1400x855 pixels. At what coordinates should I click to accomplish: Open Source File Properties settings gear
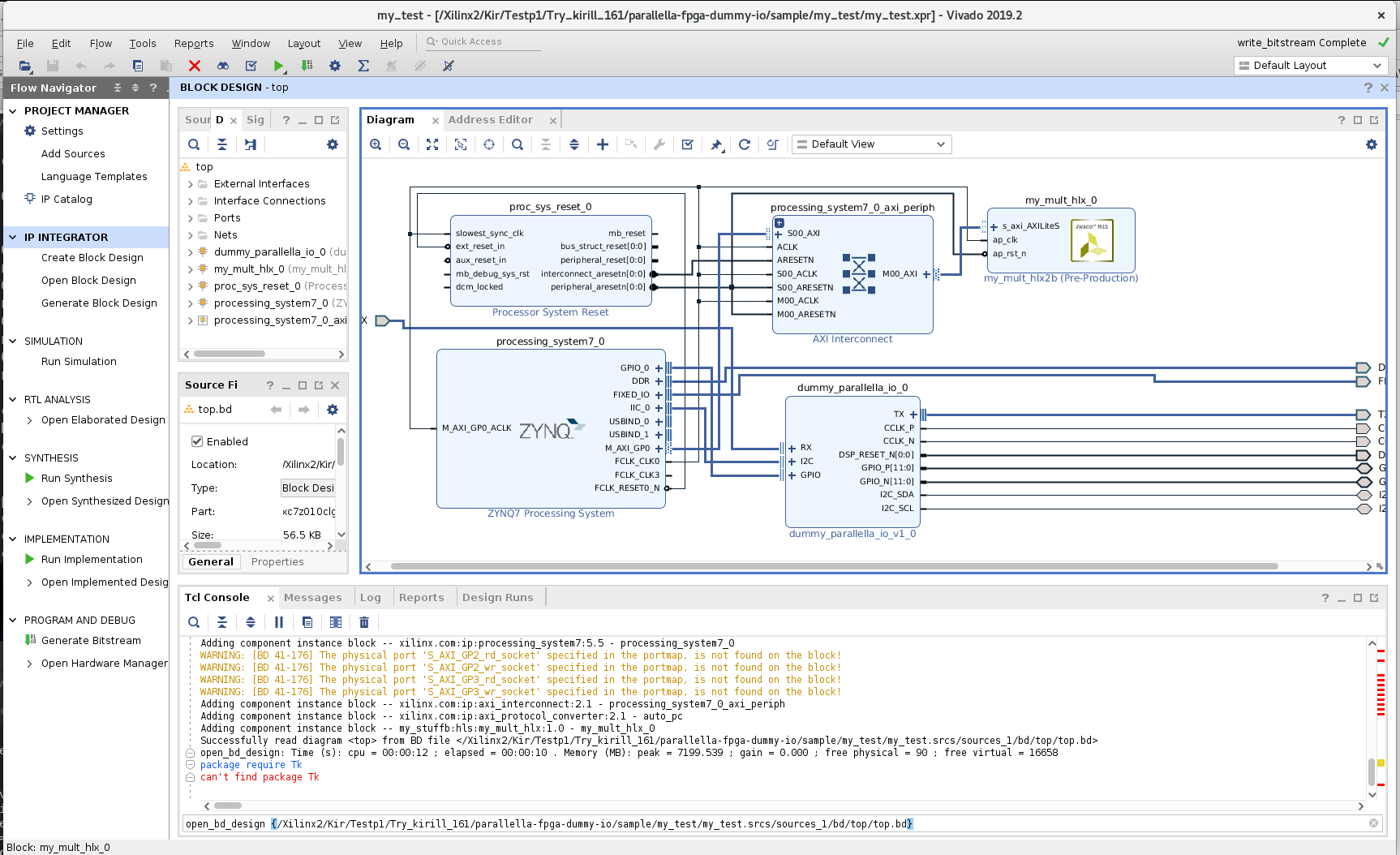click(x=333, y=410)
